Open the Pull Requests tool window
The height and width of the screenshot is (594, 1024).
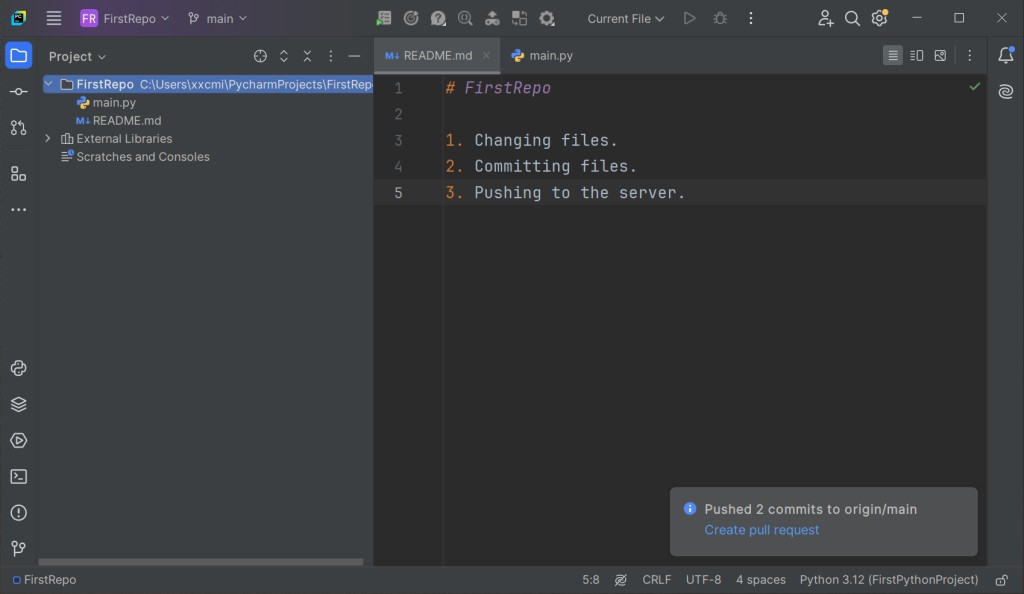pos(18,128)
